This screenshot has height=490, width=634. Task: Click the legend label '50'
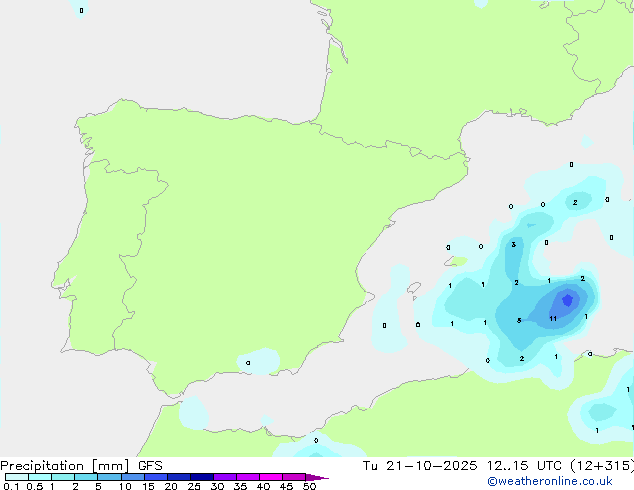[309, 486]
